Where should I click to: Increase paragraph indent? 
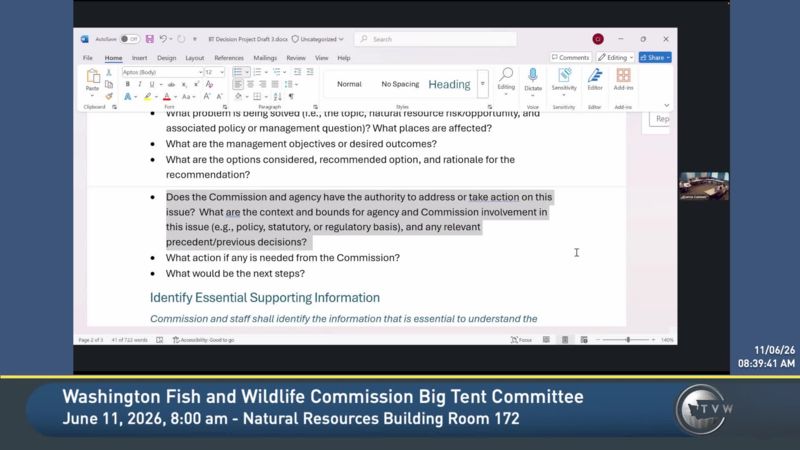point(310,72)
